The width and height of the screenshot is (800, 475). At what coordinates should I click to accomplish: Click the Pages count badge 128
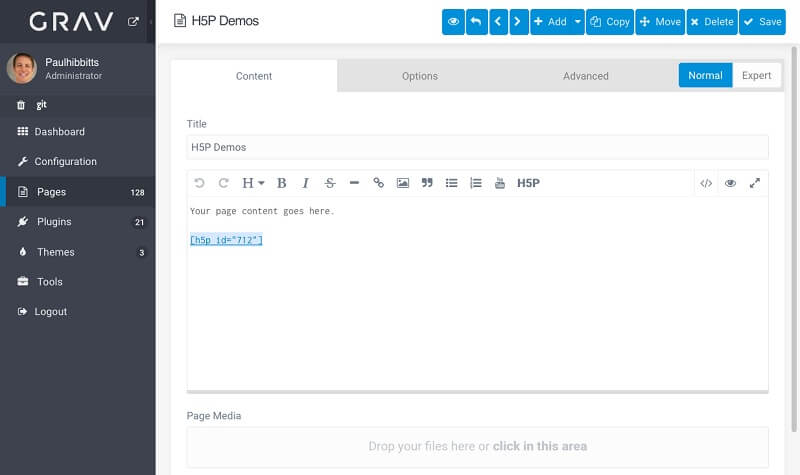point(137,192)
